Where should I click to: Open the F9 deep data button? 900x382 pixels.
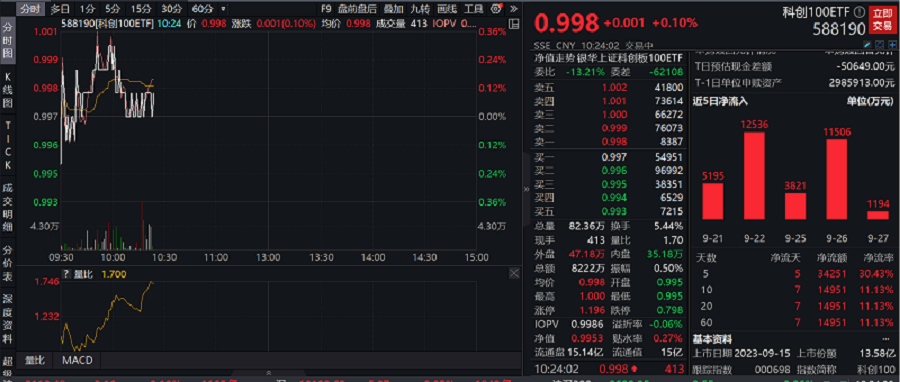point(326,9)
